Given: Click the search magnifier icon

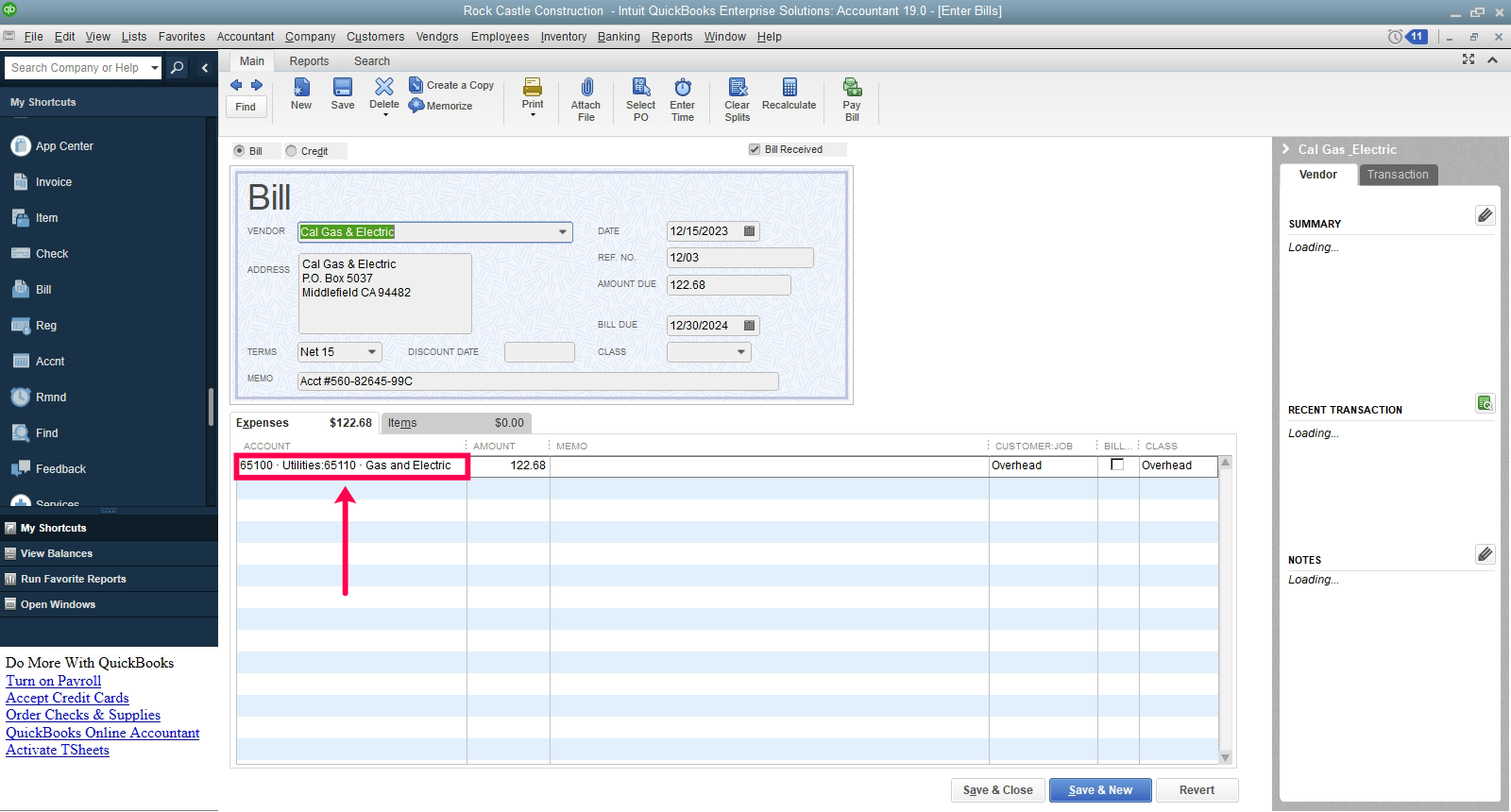Looking at the screenshot, I should (x=177, y=68).
